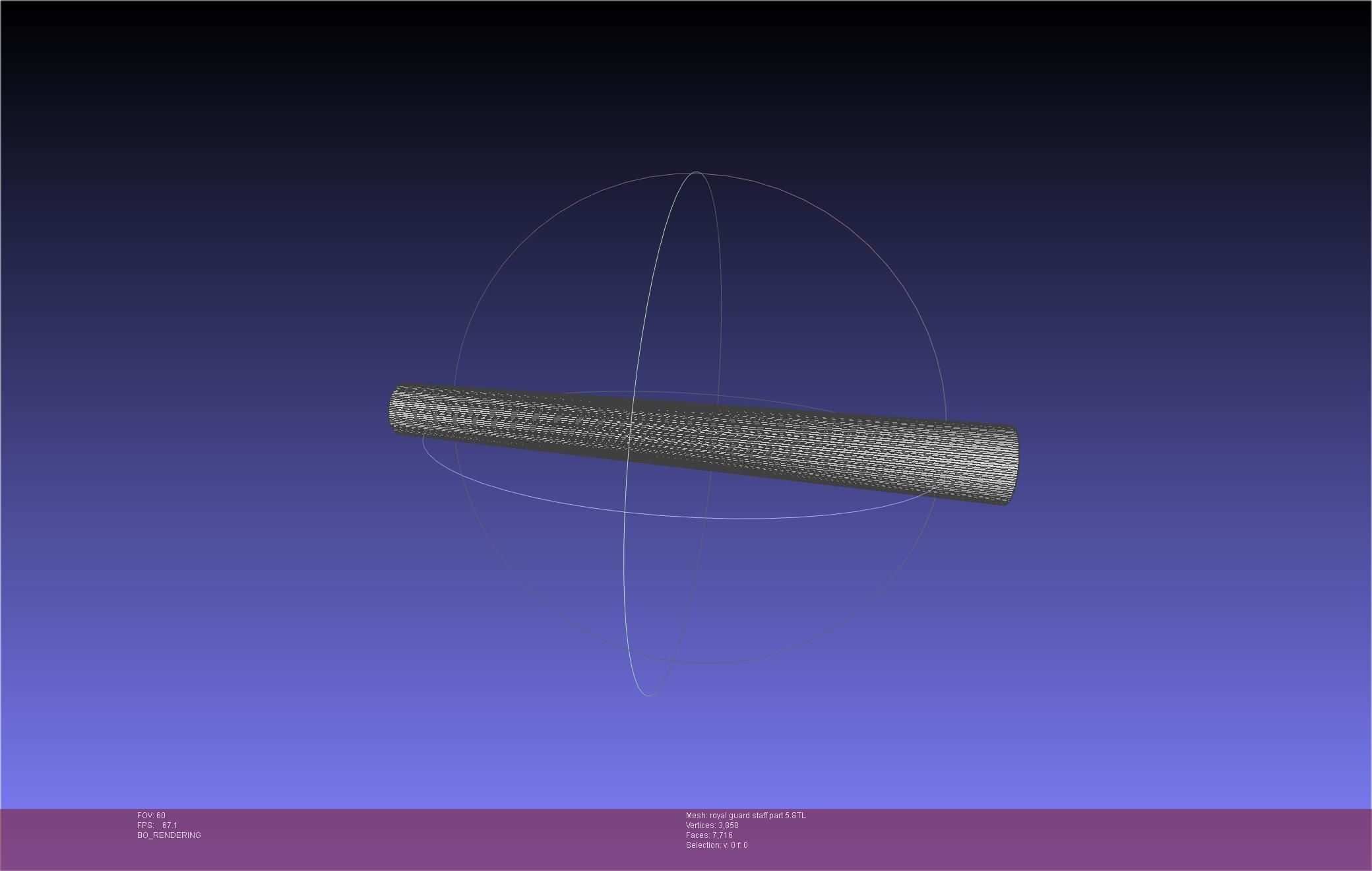Click the FPS: 67.1 readout
The height and width of the screenshot is (871, 1372).
coord(157,825)
